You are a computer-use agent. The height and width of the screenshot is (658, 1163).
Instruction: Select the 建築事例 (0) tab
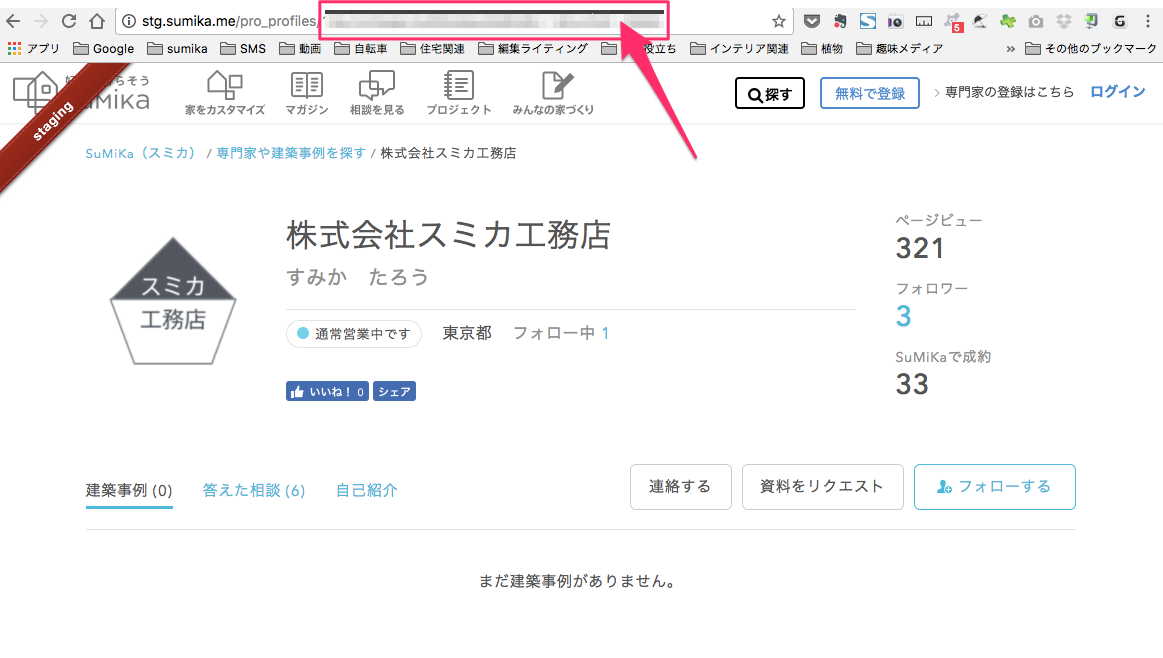pos(129,490)
